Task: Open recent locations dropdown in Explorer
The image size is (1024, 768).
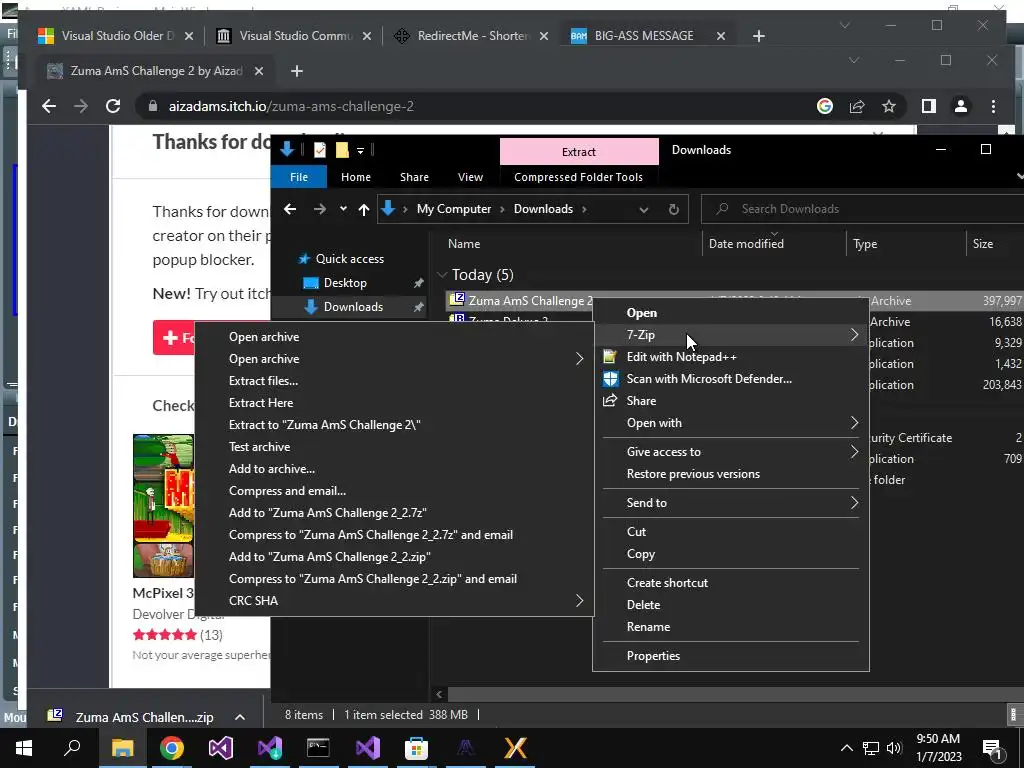Action: [x=343, y=209]
